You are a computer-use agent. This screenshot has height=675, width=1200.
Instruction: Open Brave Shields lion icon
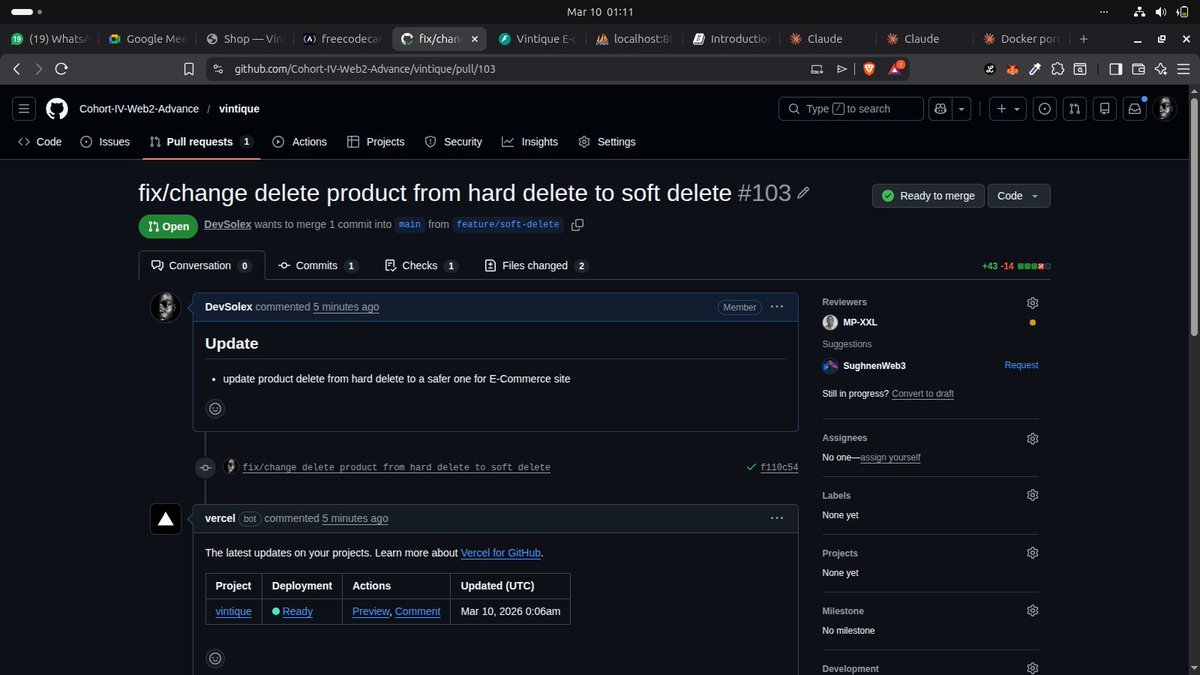tap(868, 69)
